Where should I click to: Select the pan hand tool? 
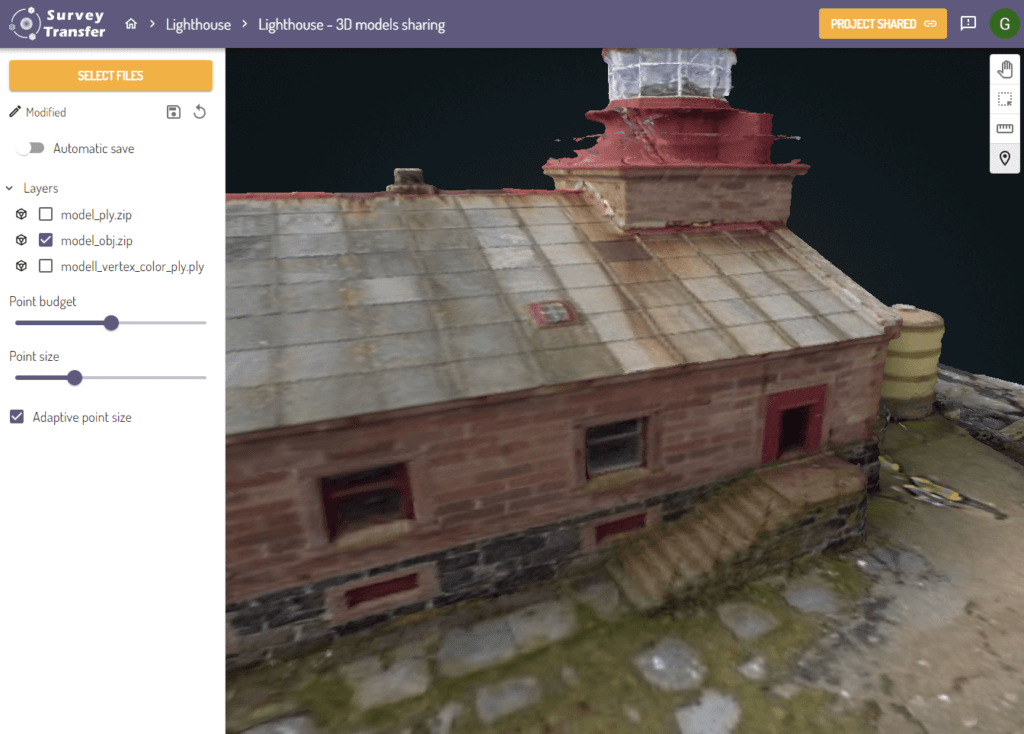coord(1005,69)
